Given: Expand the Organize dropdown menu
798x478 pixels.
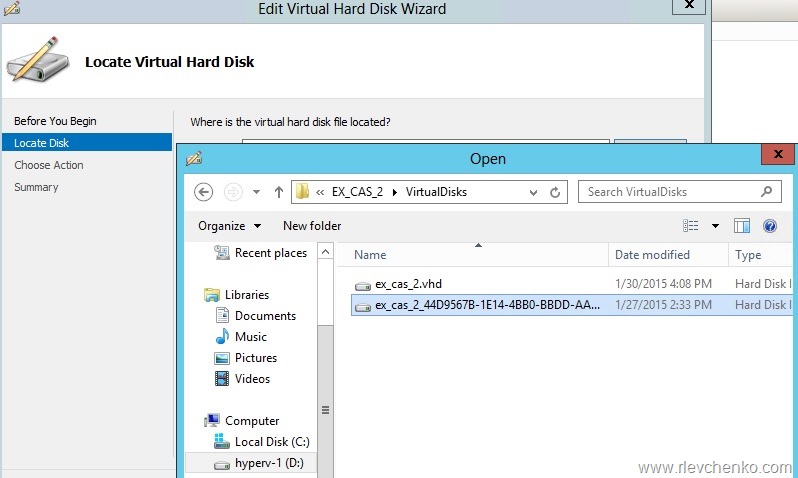Looking at the screenshot, I should pos(229,226).
